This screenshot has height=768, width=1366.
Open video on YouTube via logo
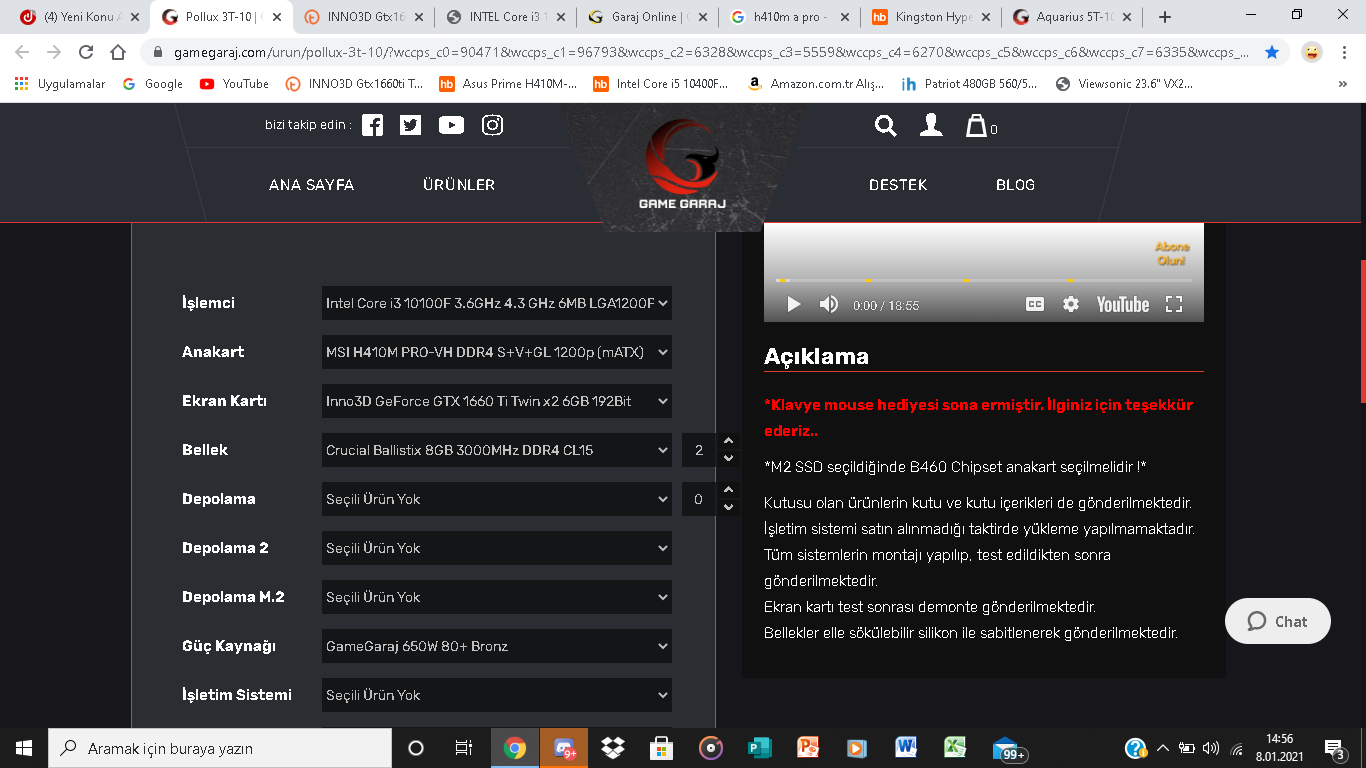(1122, 304)
